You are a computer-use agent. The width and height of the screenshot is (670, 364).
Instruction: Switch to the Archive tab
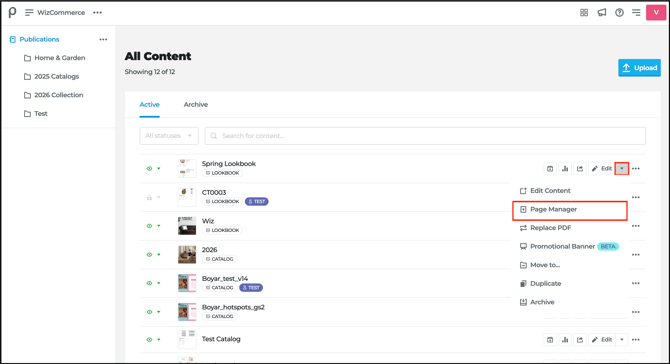click(196, 105)
